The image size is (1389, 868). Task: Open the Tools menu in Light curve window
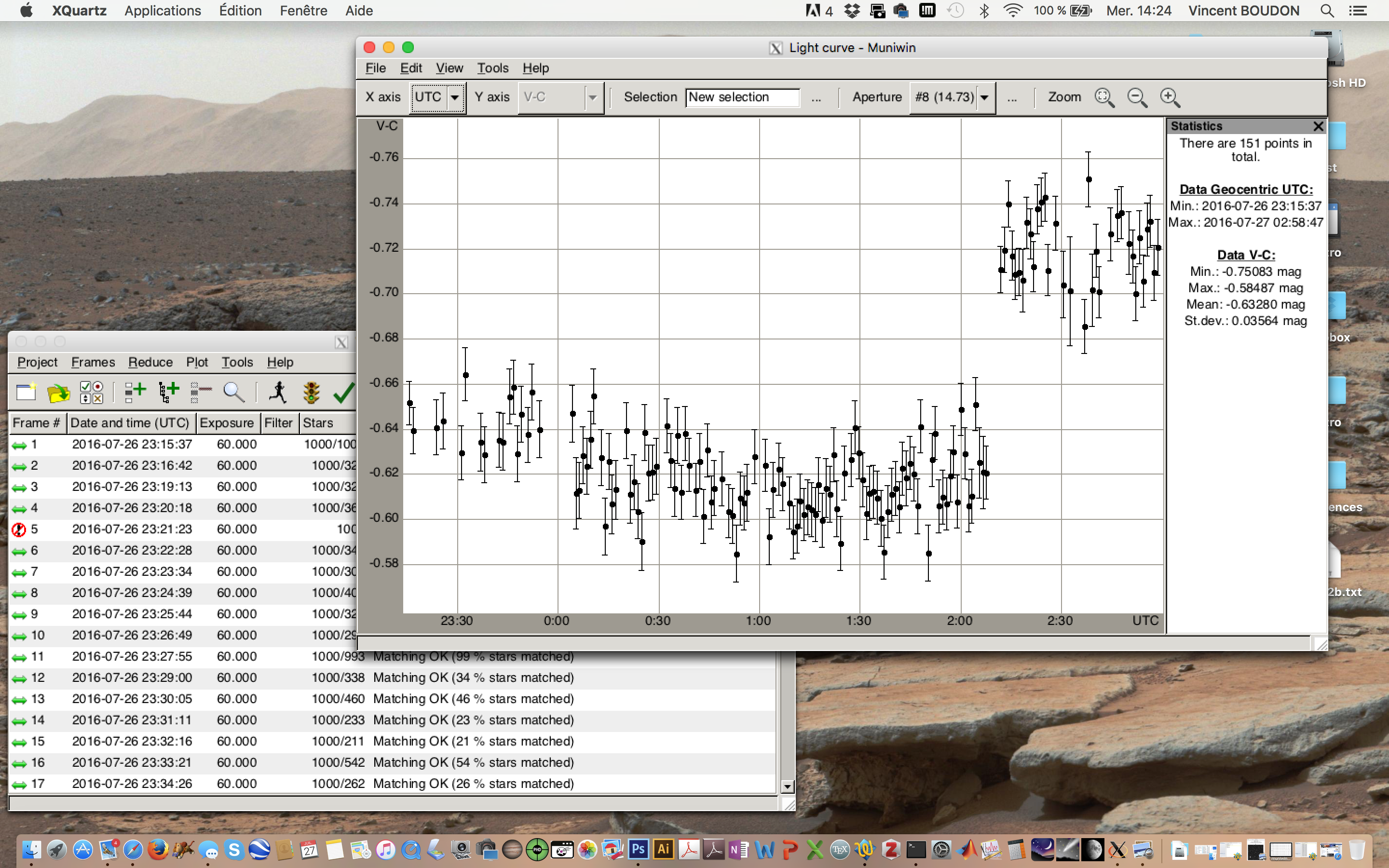pyautogui.click(x=492, y=68)
